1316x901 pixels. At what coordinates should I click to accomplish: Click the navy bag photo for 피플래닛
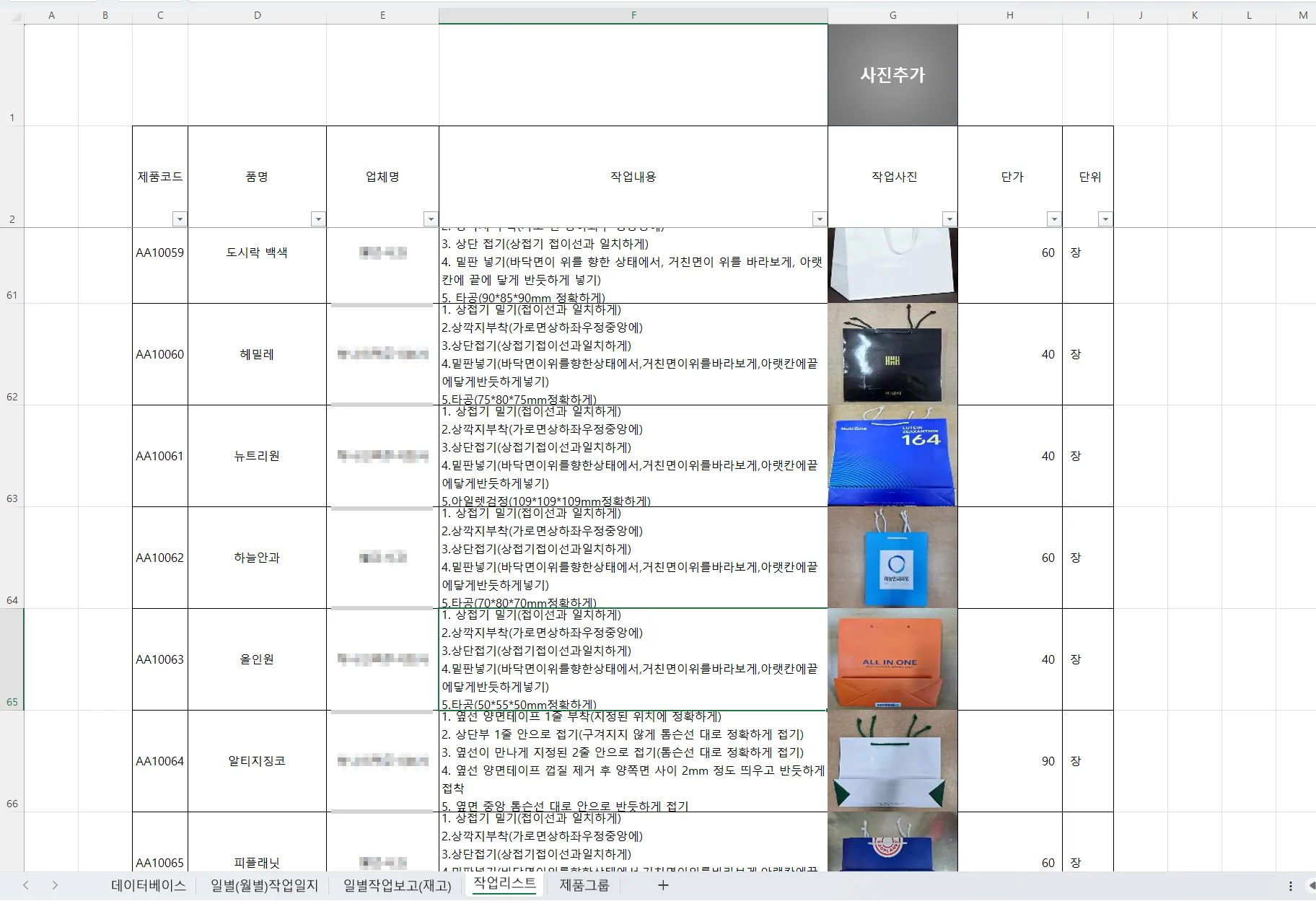click(x=892, y=842)
